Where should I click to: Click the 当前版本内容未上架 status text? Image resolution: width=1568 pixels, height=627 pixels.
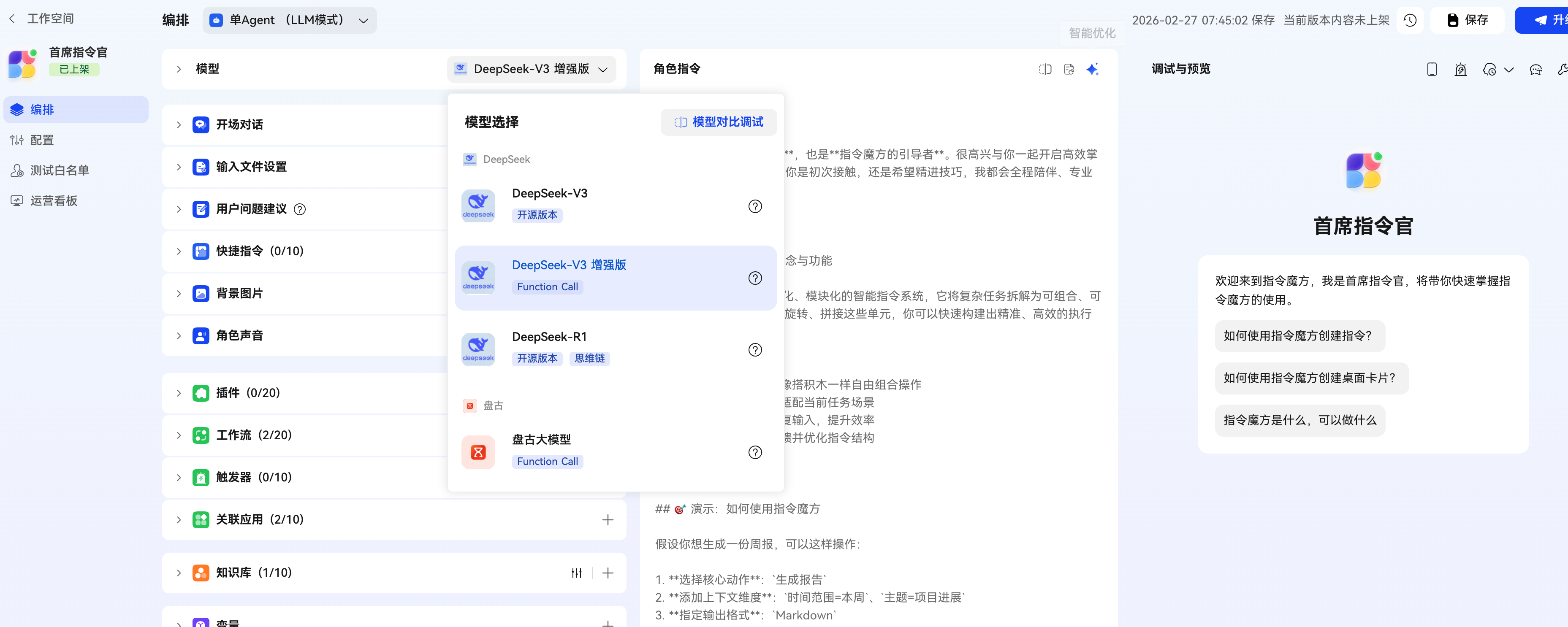pyautogui.click(x=1336, y=20)
